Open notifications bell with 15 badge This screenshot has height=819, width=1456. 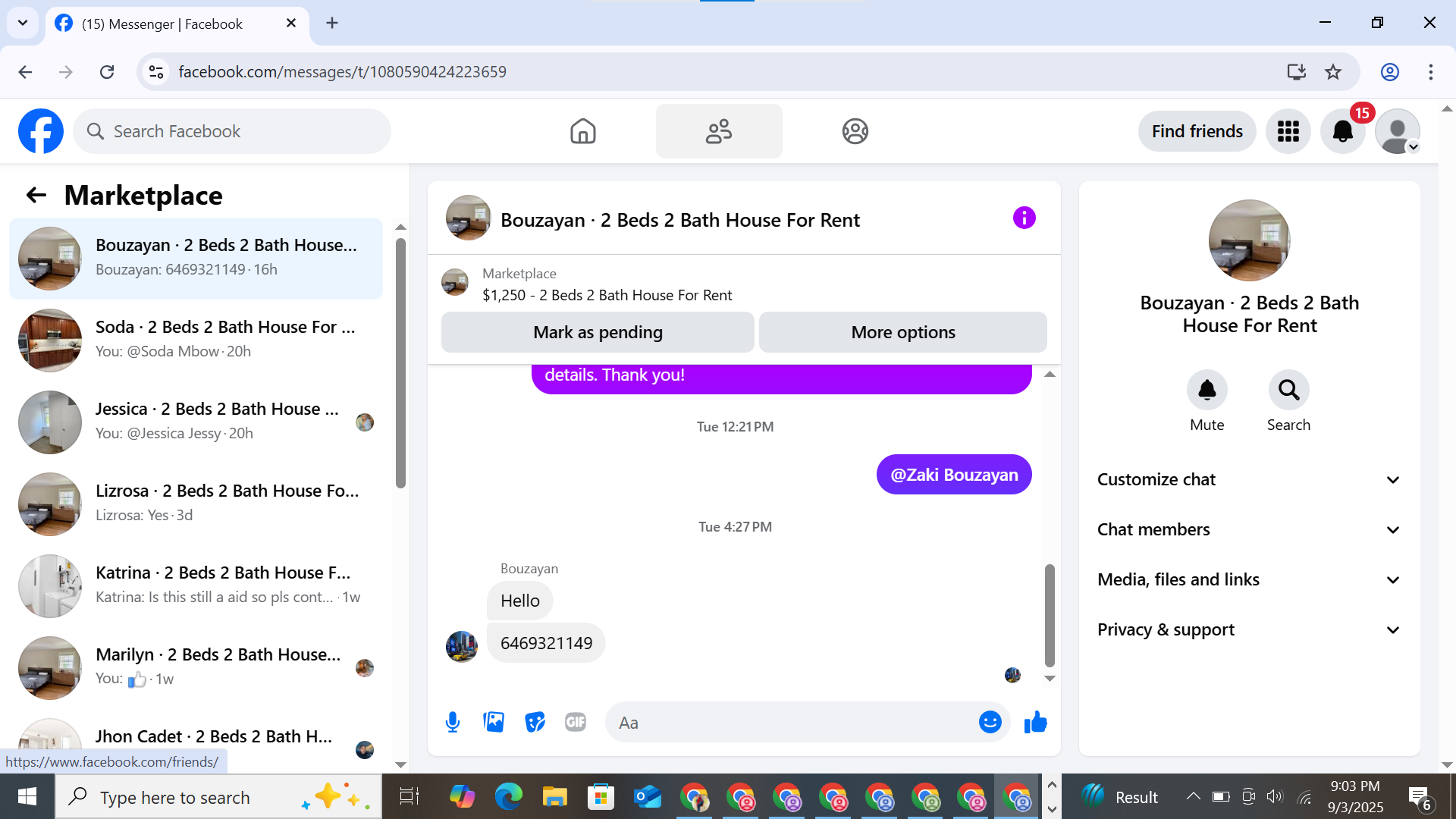click(x=1343, y=131)
